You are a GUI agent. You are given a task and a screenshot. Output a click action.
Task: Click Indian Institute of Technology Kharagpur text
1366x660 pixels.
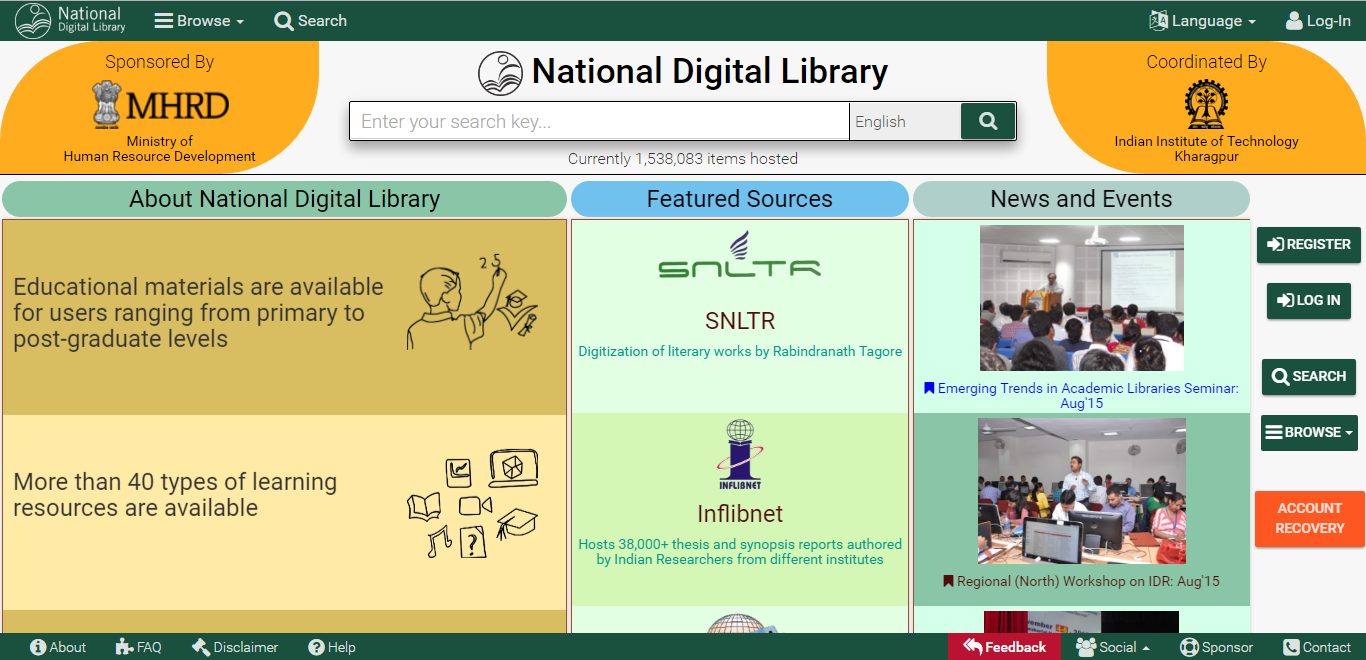[1206, 149]
